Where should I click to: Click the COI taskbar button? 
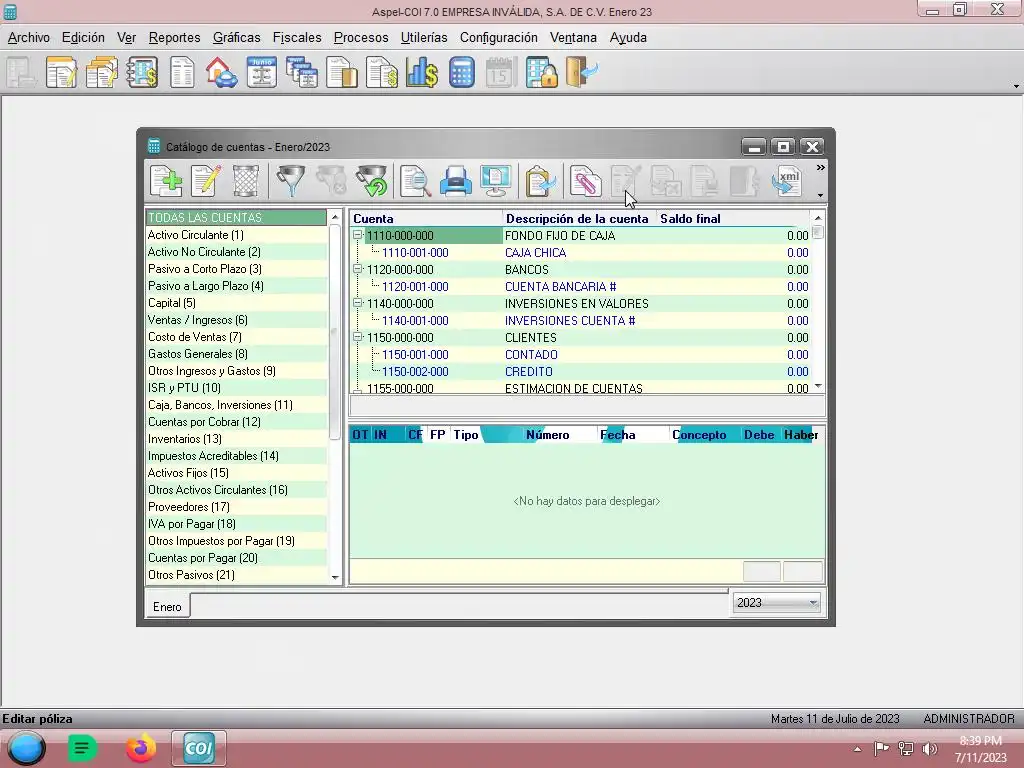(199, 748)
